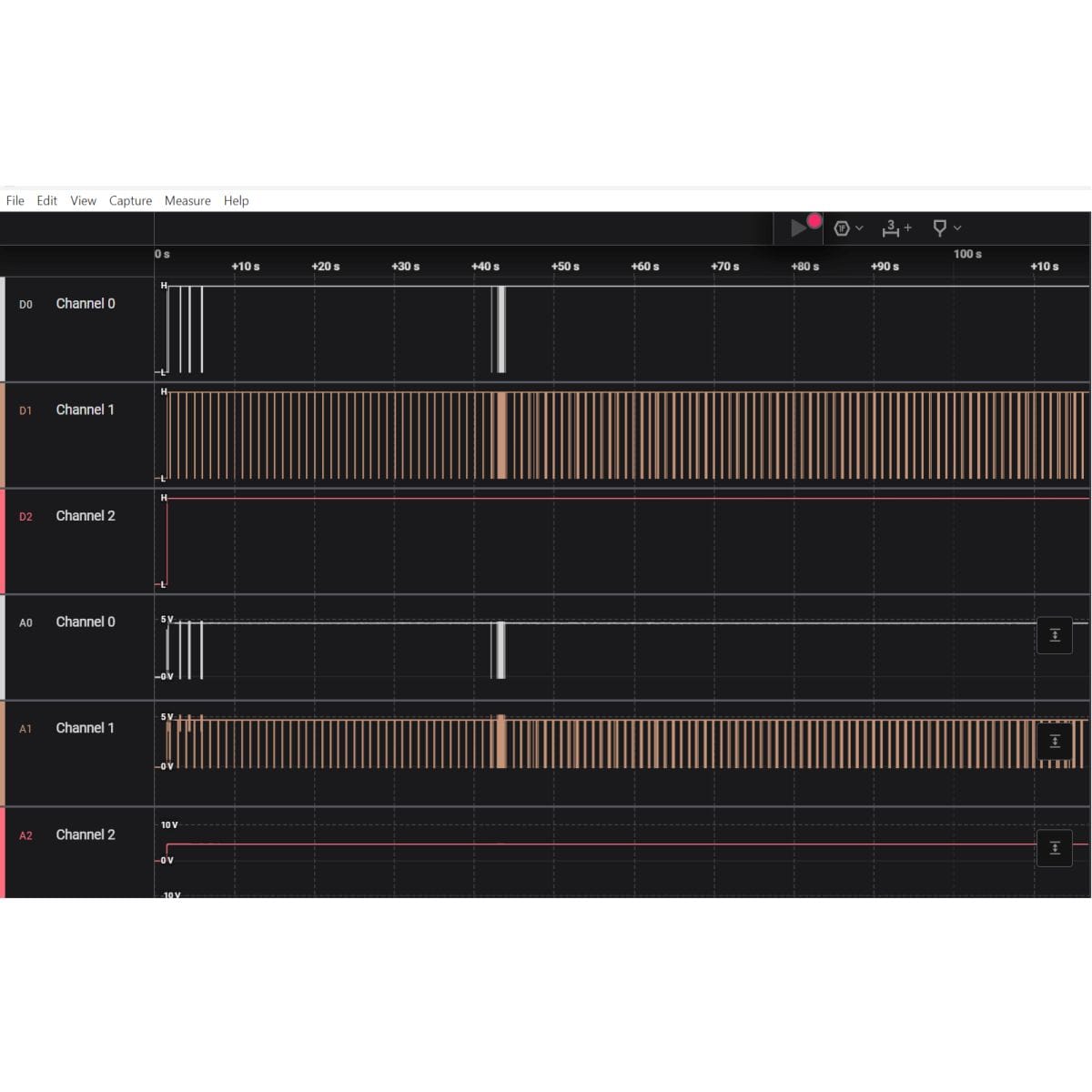This screenshot has width=1092, height=1092.
Task: Select the D1 Channel 1 row label
Action: pyautogui.click(x=77, y=410)
